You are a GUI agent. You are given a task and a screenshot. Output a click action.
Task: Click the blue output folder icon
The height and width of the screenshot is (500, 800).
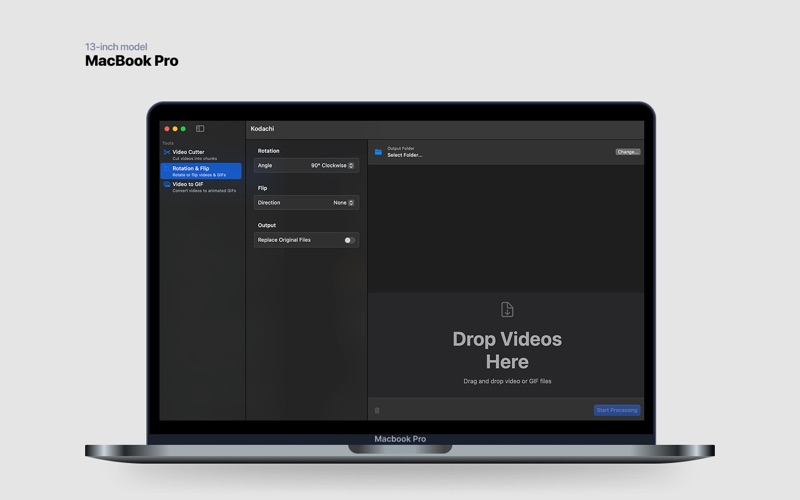(378, 152)
